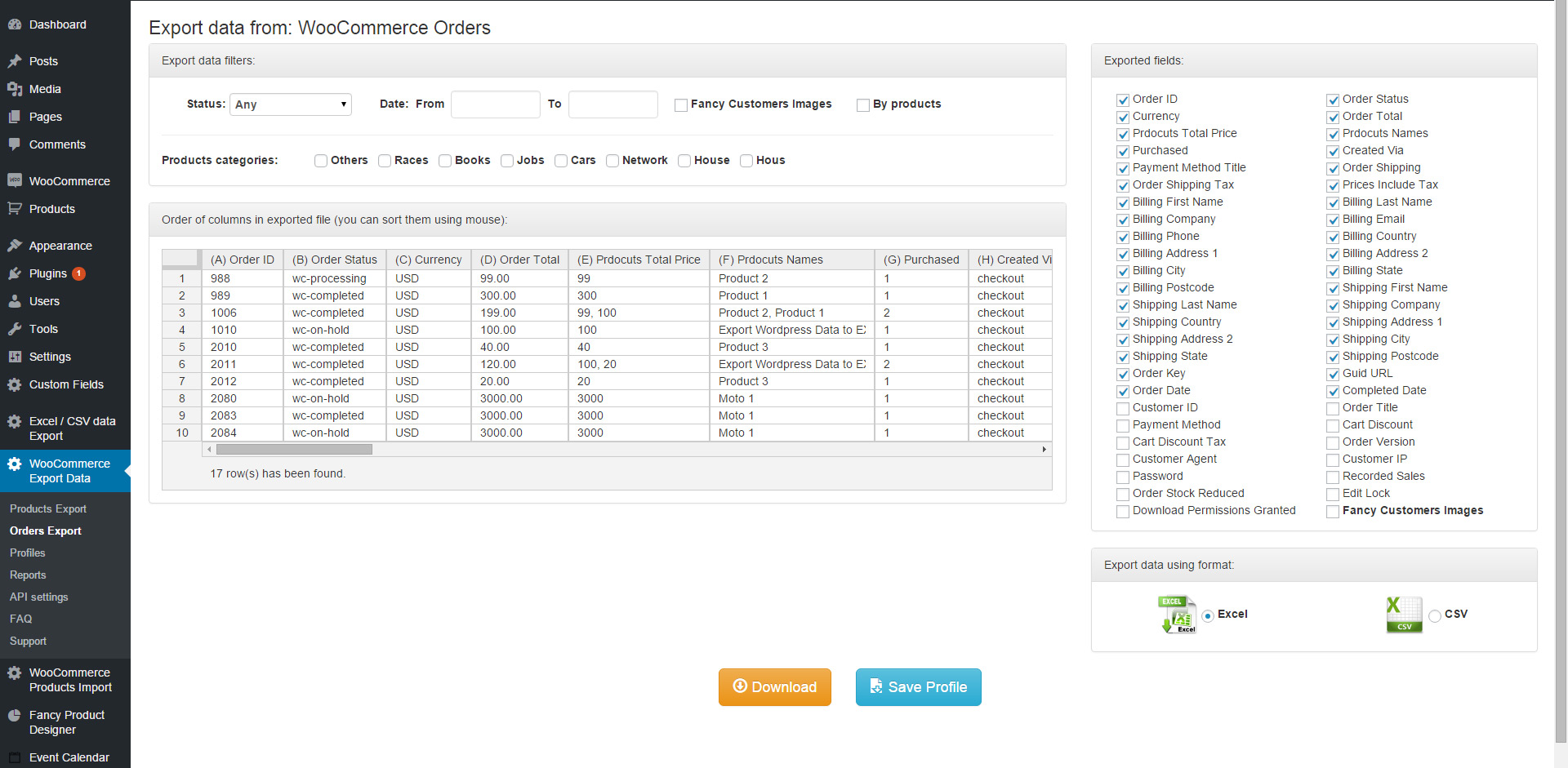This screenshot has width=1568, height=768.
Task: Enable the Password exported field
Action: [1123, 477]
